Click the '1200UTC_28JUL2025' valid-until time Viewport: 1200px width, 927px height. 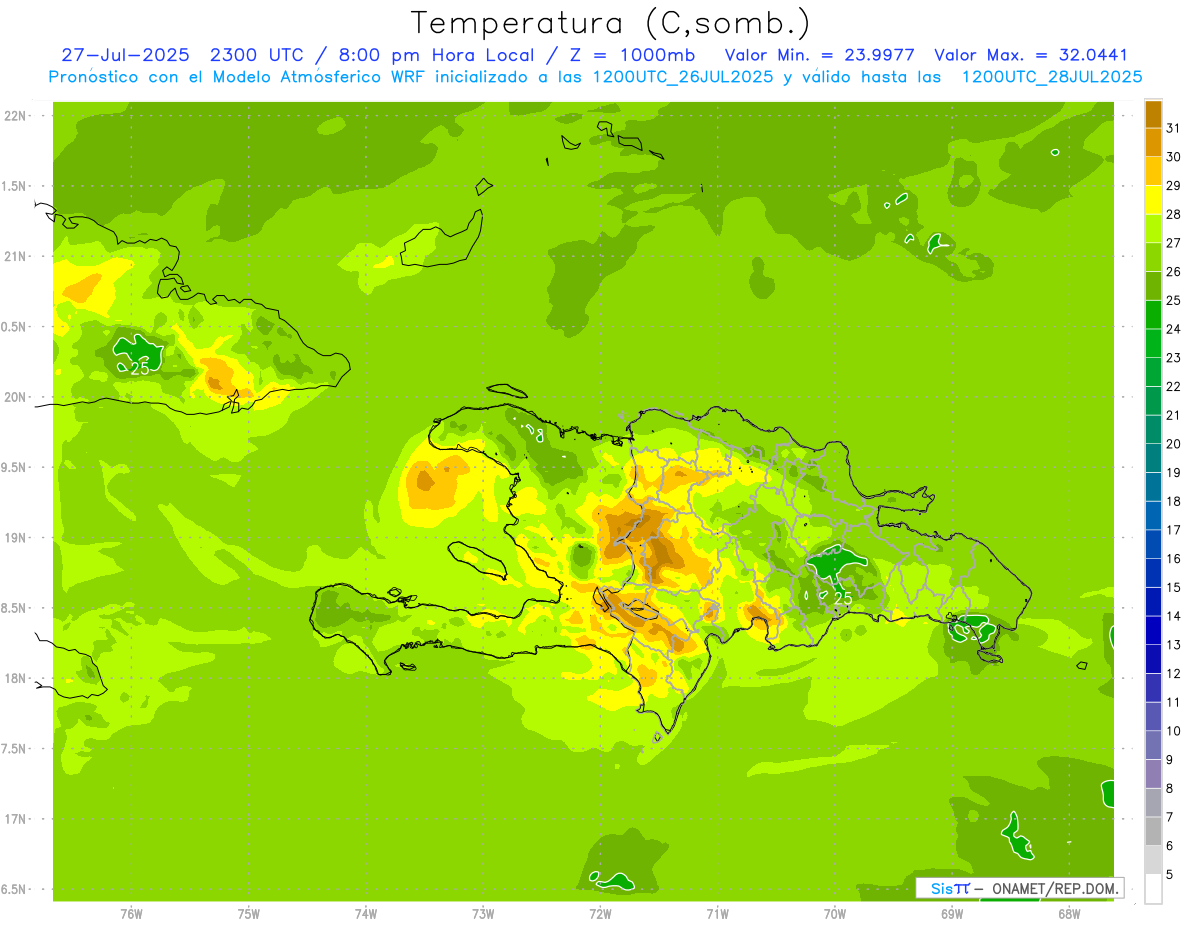(1052, 77)
